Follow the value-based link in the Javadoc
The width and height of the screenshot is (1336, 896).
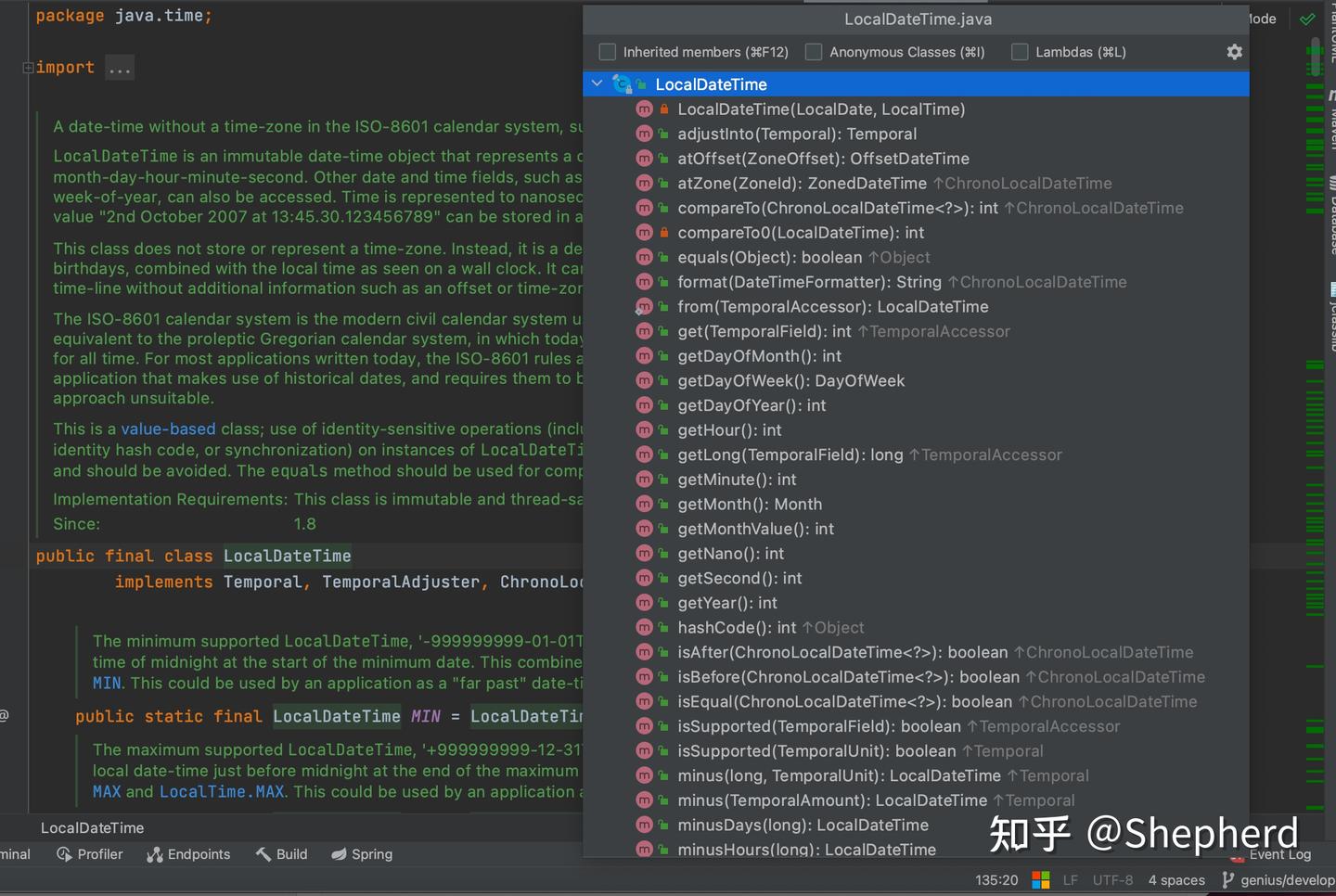pos(168,429)
